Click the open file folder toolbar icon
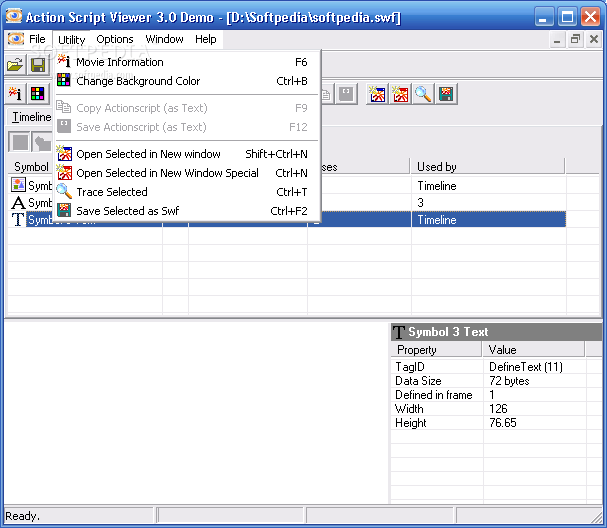Image resolution: width=607 pixels, height=528 pixels. pos(15,65)
